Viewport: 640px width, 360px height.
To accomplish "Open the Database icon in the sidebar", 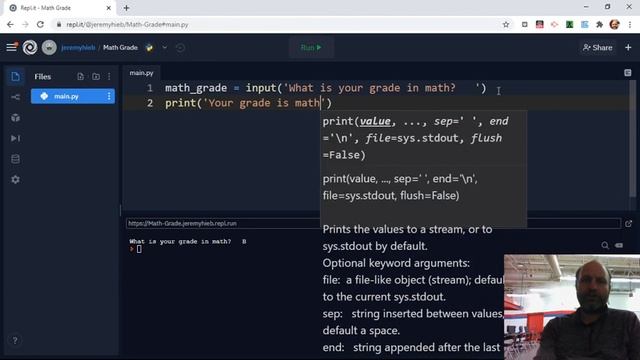I will pos(16,159).
